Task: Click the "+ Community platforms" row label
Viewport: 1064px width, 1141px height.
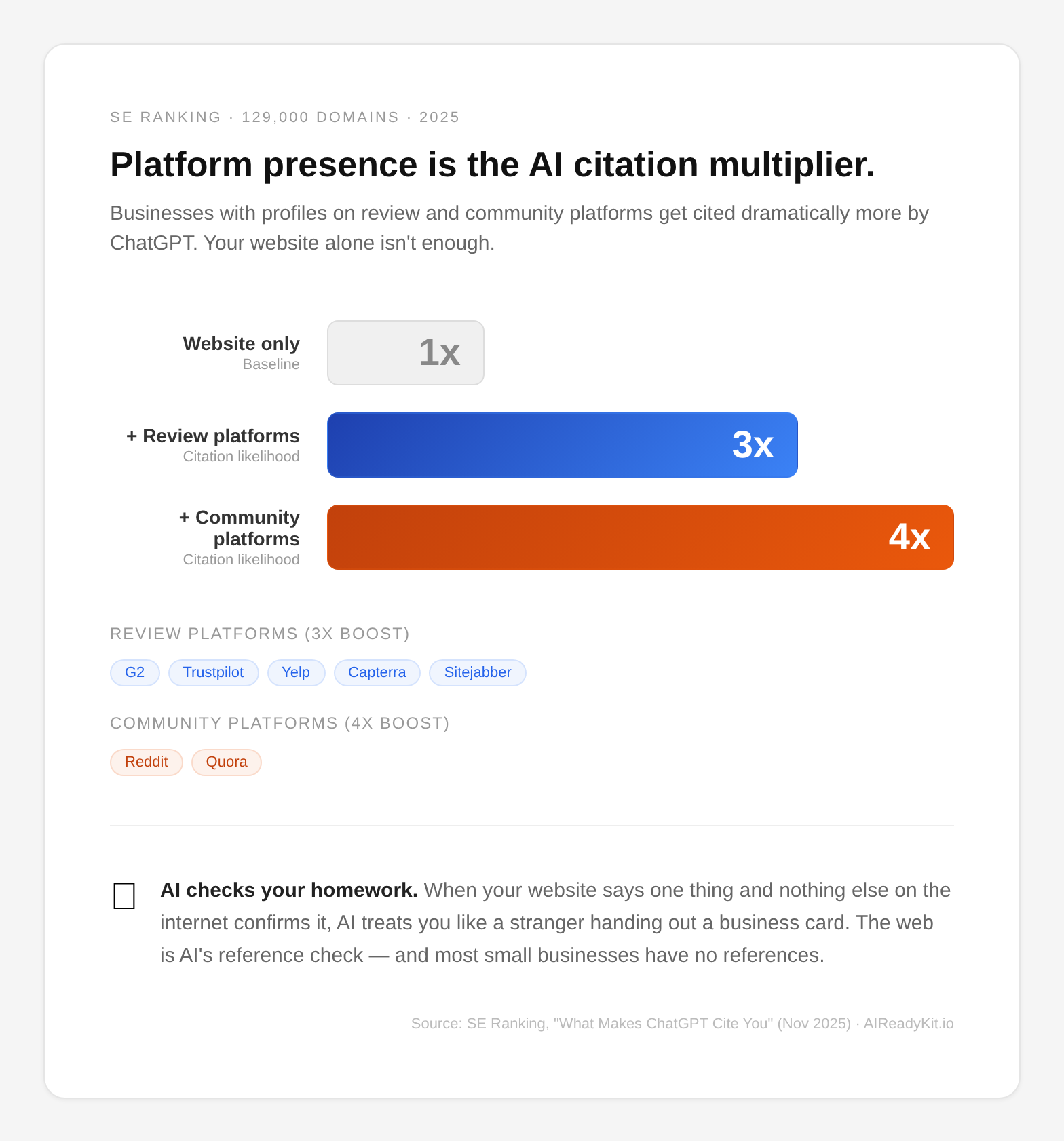Action: (240, 528)
